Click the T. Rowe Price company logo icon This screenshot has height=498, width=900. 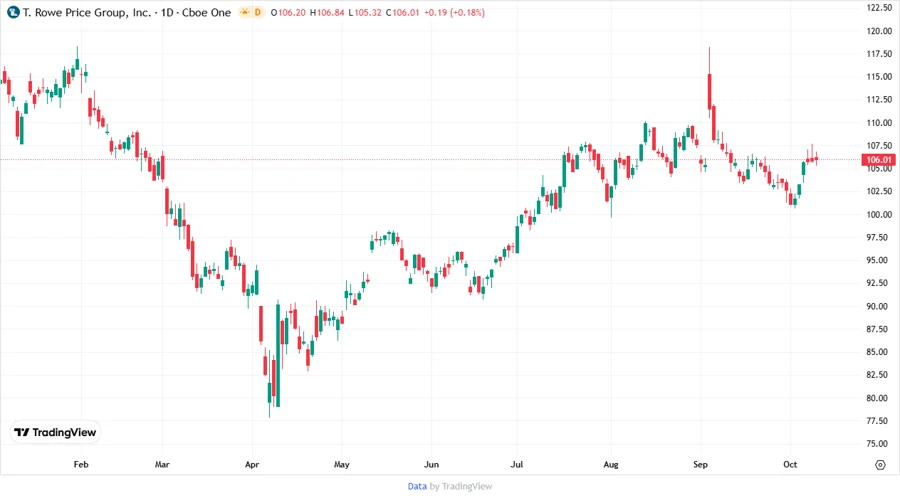13,12
